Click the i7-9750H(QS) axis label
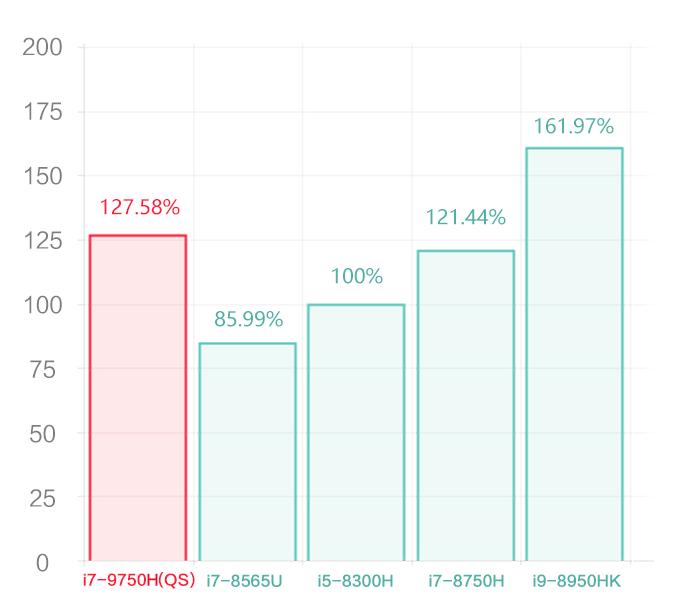 pos(137,581)
